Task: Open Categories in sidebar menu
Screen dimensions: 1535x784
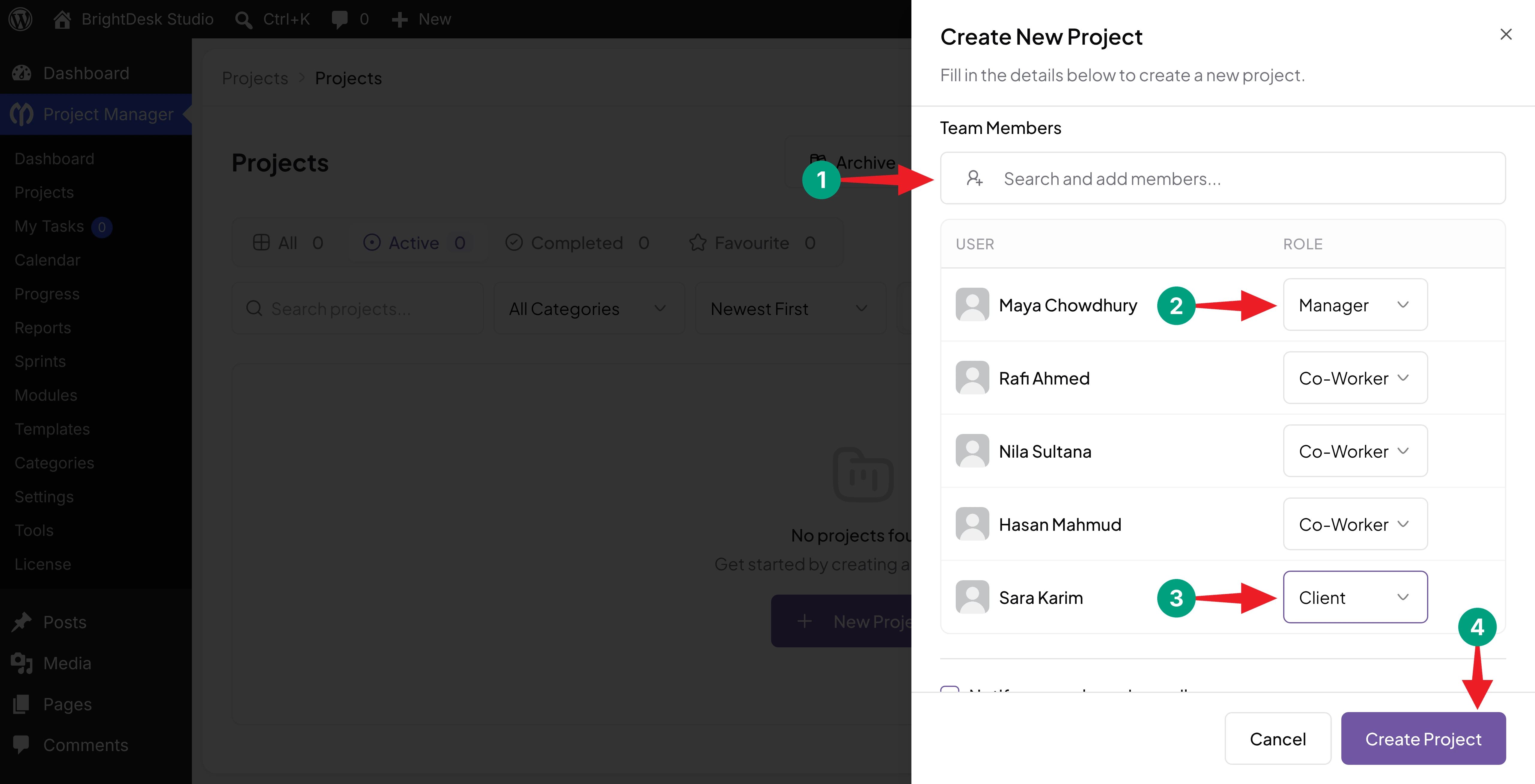Action: (x=54, y=463)
